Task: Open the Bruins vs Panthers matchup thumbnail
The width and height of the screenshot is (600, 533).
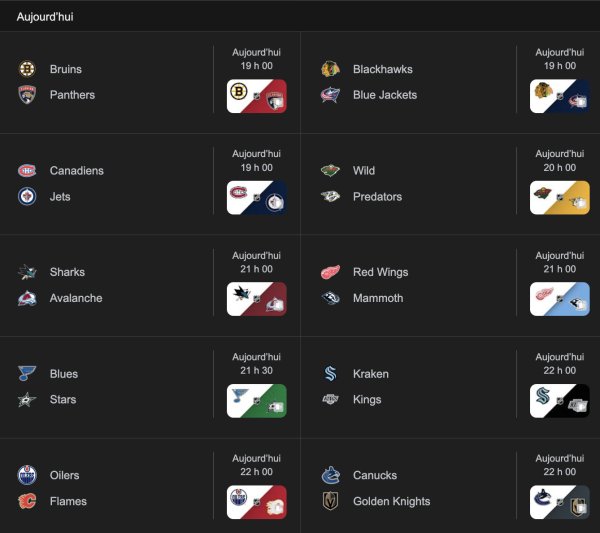Action: coord(257,96)
